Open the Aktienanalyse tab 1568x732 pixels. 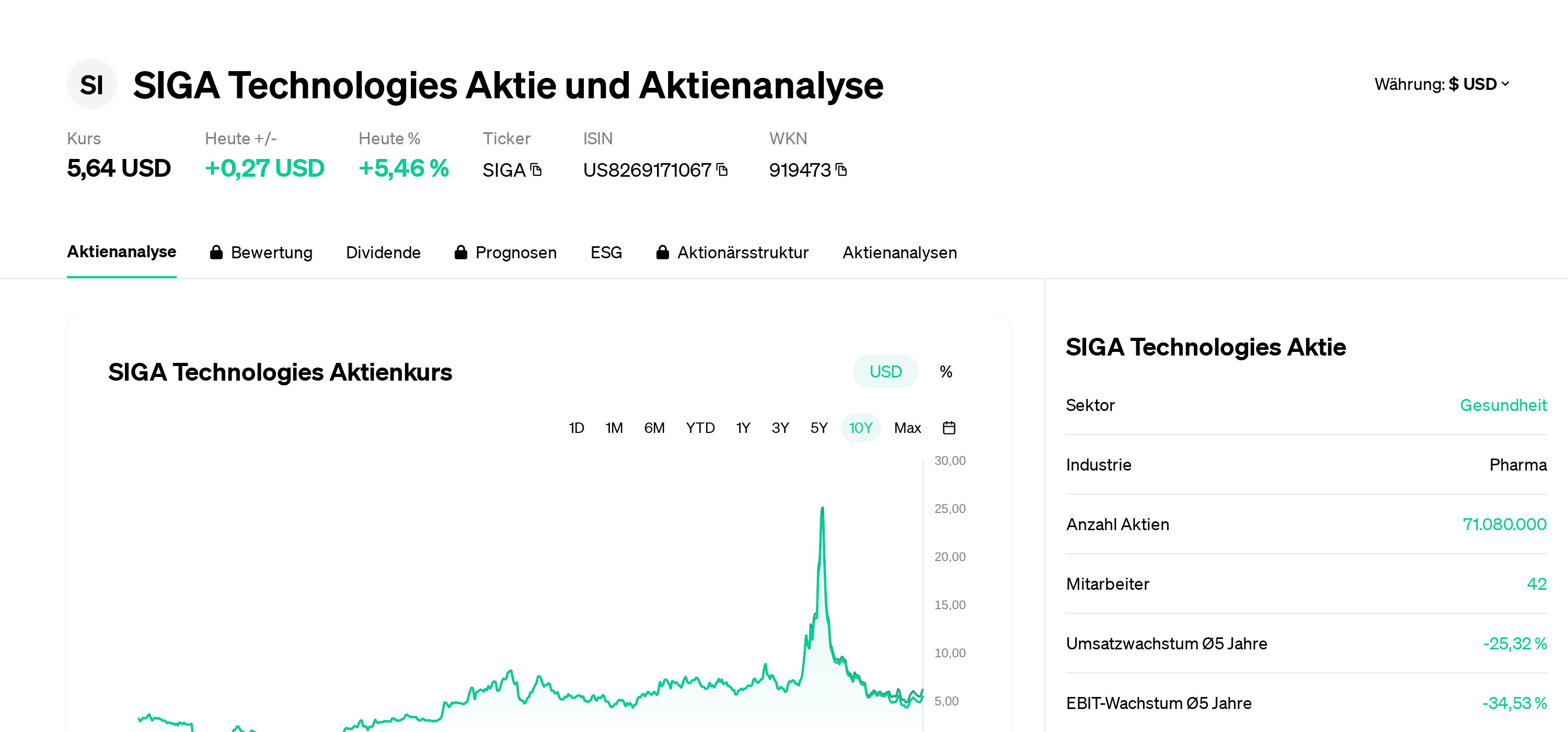click(x=122, y=252)
